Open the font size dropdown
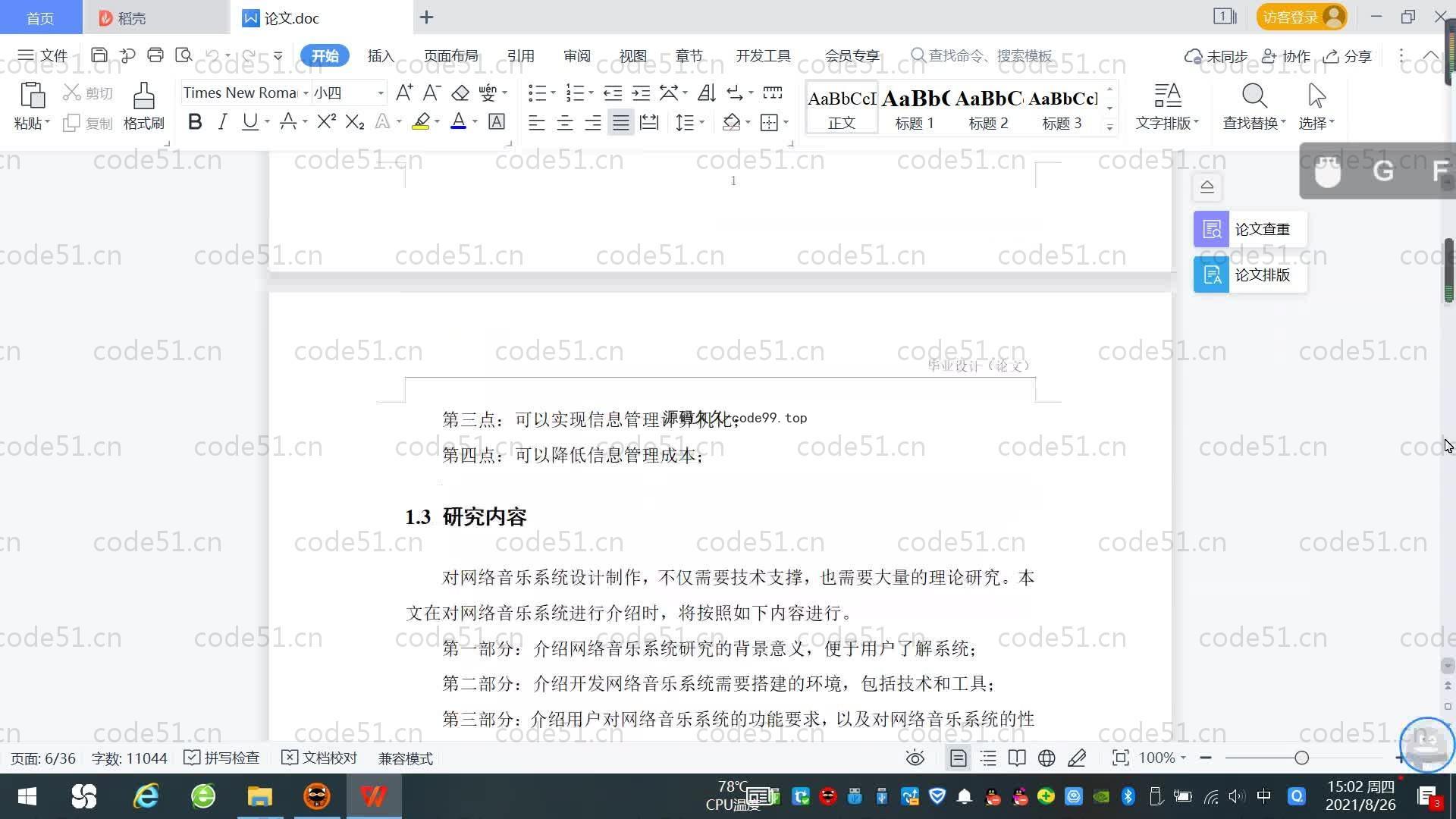The height and width of the screenshot is (819, 1456). pos(381,93)
